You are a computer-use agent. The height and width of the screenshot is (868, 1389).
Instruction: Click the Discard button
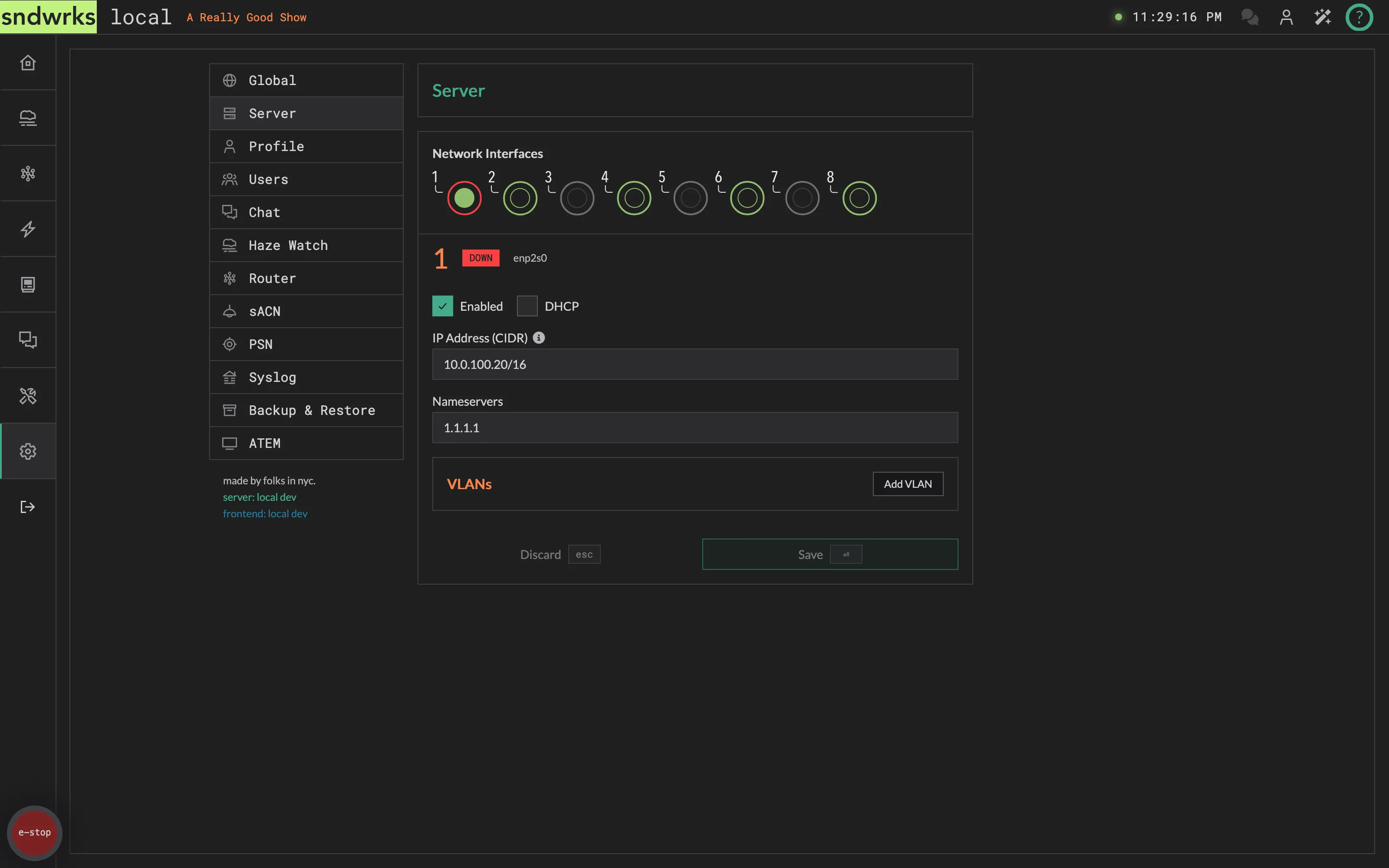tap(560, 554)
